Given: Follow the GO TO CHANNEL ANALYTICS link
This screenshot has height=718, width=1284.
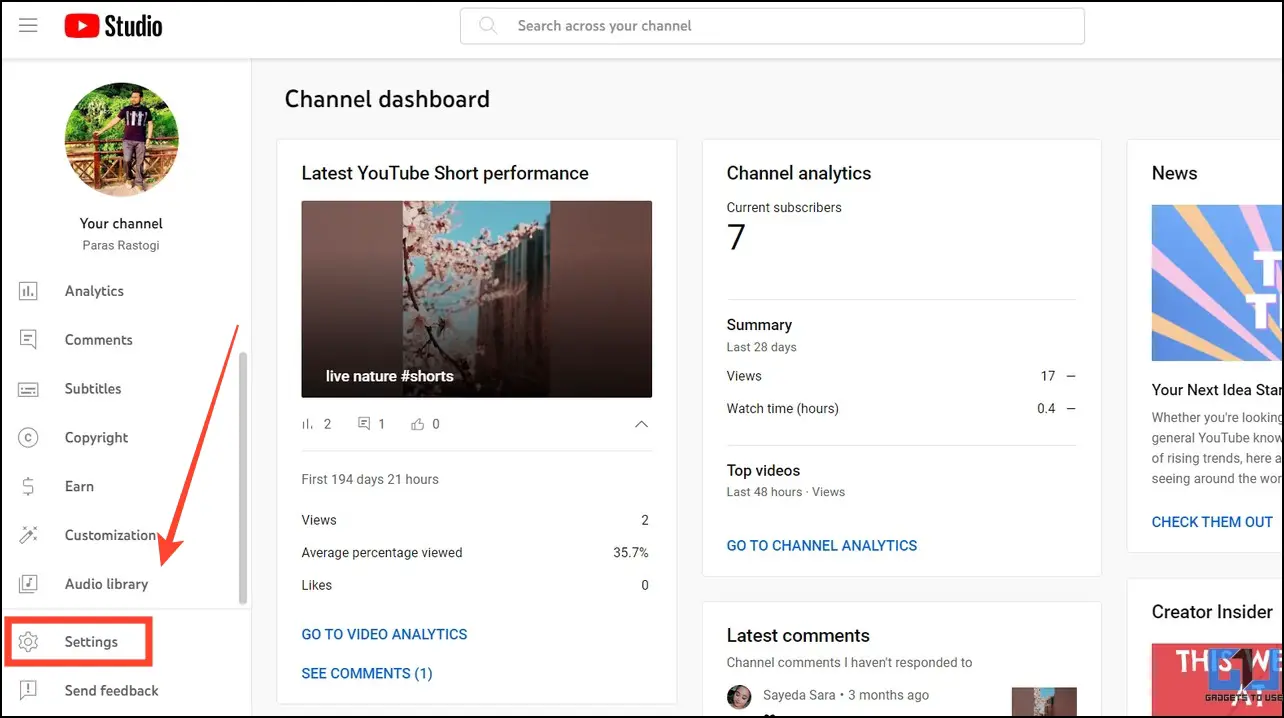Looking at the screenshot, I should tap(822, 545).
